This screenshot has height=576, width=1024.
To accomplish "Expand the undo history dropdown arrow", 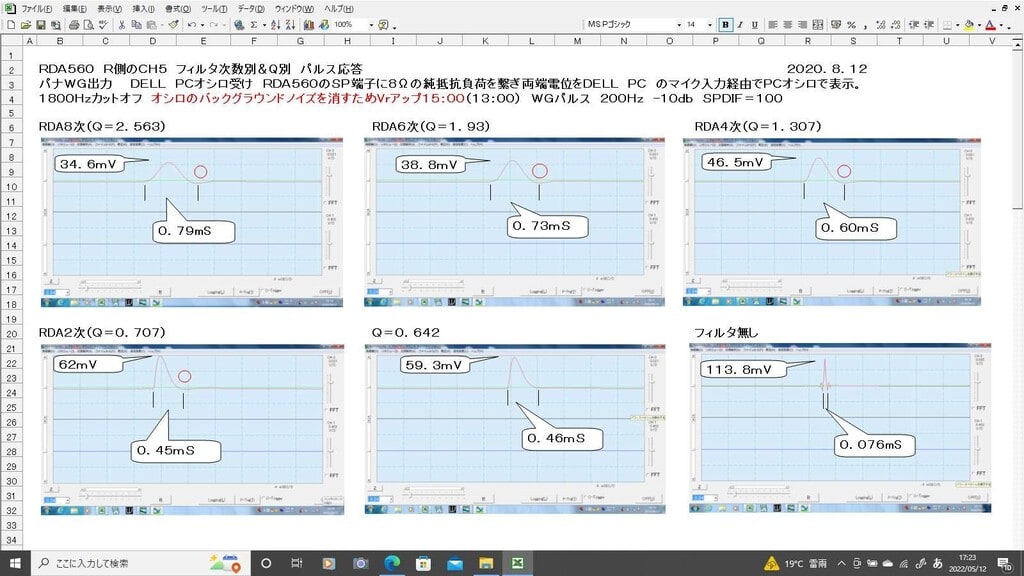I will pyautogui.click(x=202, y=25).
